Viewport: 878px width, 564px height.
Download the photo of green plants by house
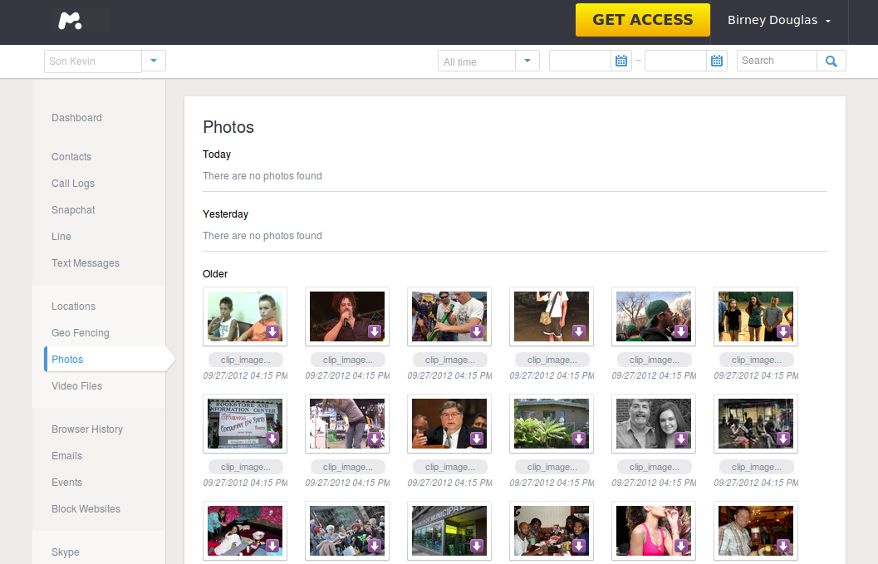(x=579, y=439)
